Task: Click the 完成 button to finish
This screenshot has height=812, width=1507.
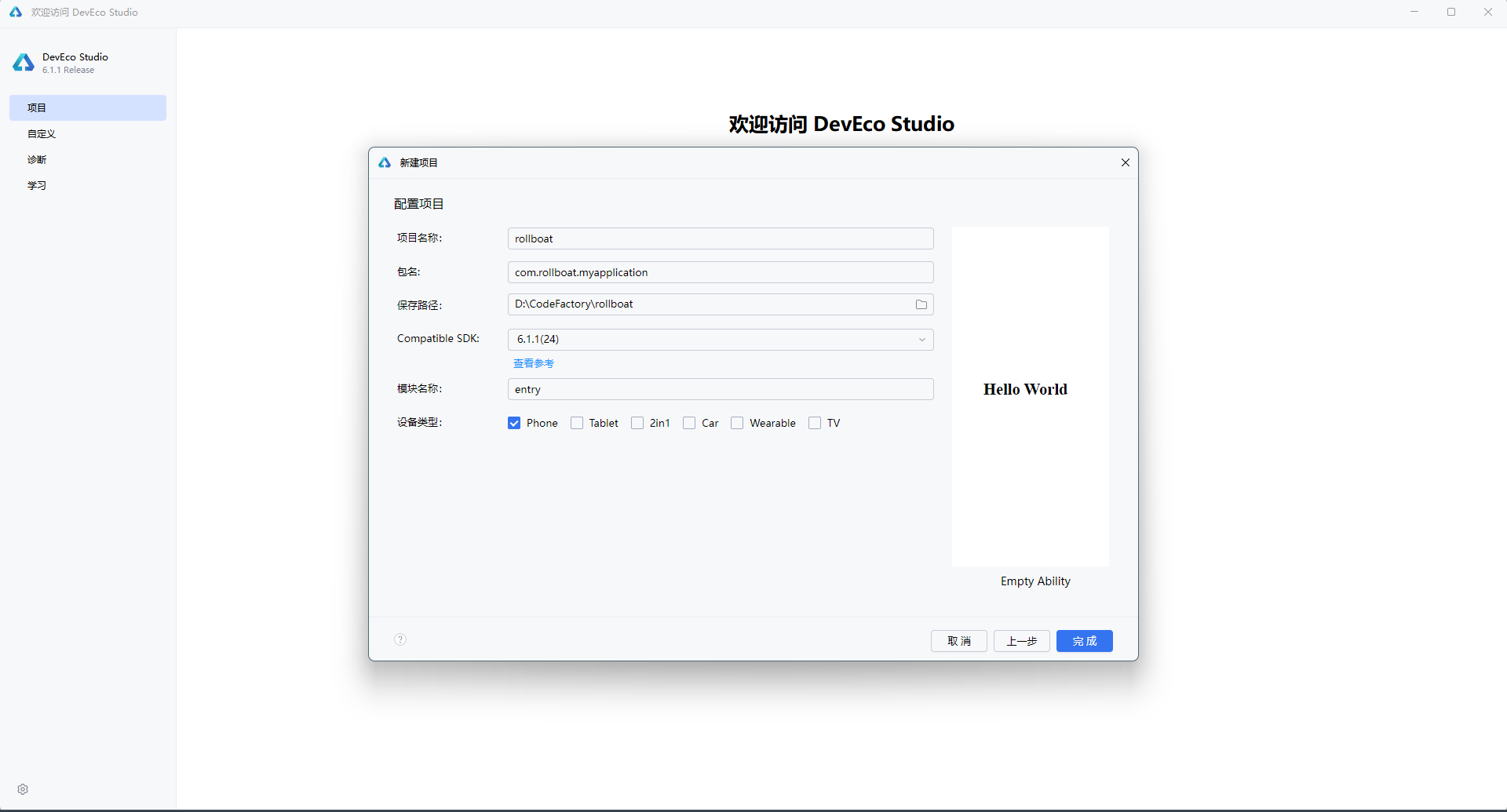Action: pos(1085,641)
